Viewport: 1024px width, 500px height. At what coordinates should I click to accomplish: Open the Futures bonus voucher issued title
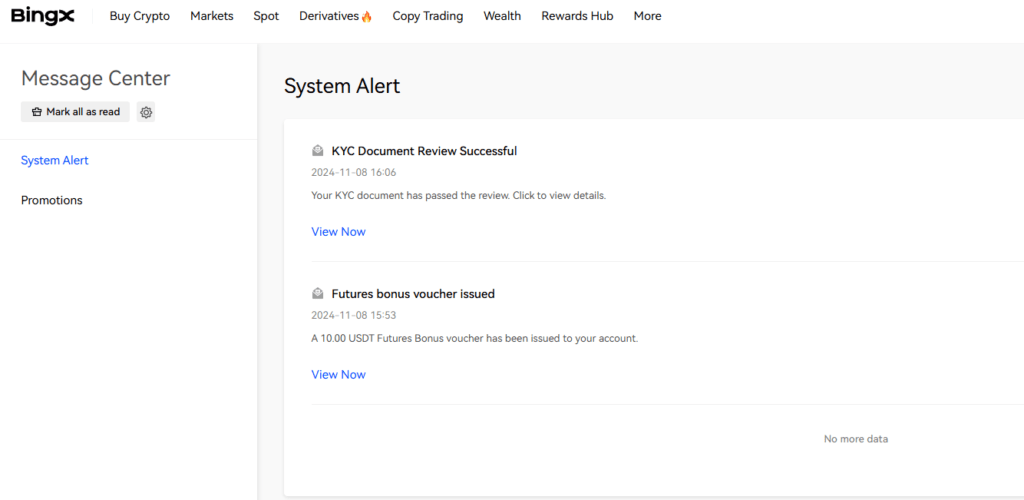point(413,294)
